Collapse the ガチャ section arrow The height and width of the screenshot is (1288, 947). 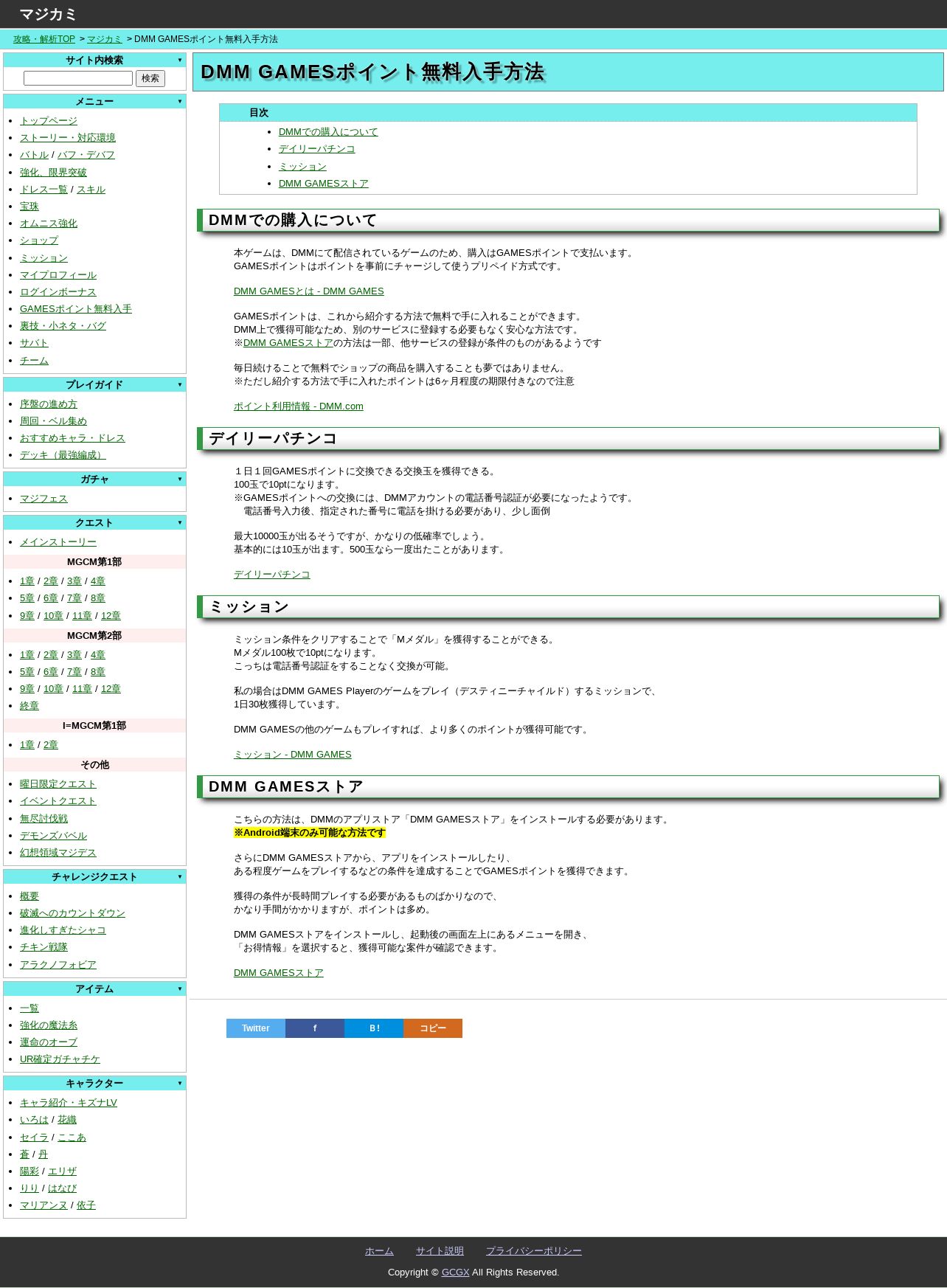pos(179,479)
